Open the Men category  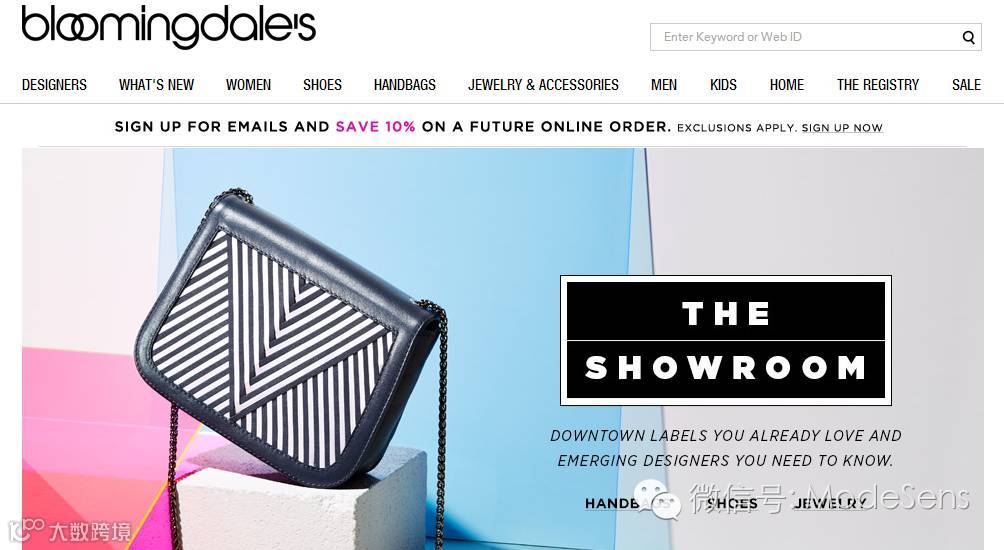664,85
